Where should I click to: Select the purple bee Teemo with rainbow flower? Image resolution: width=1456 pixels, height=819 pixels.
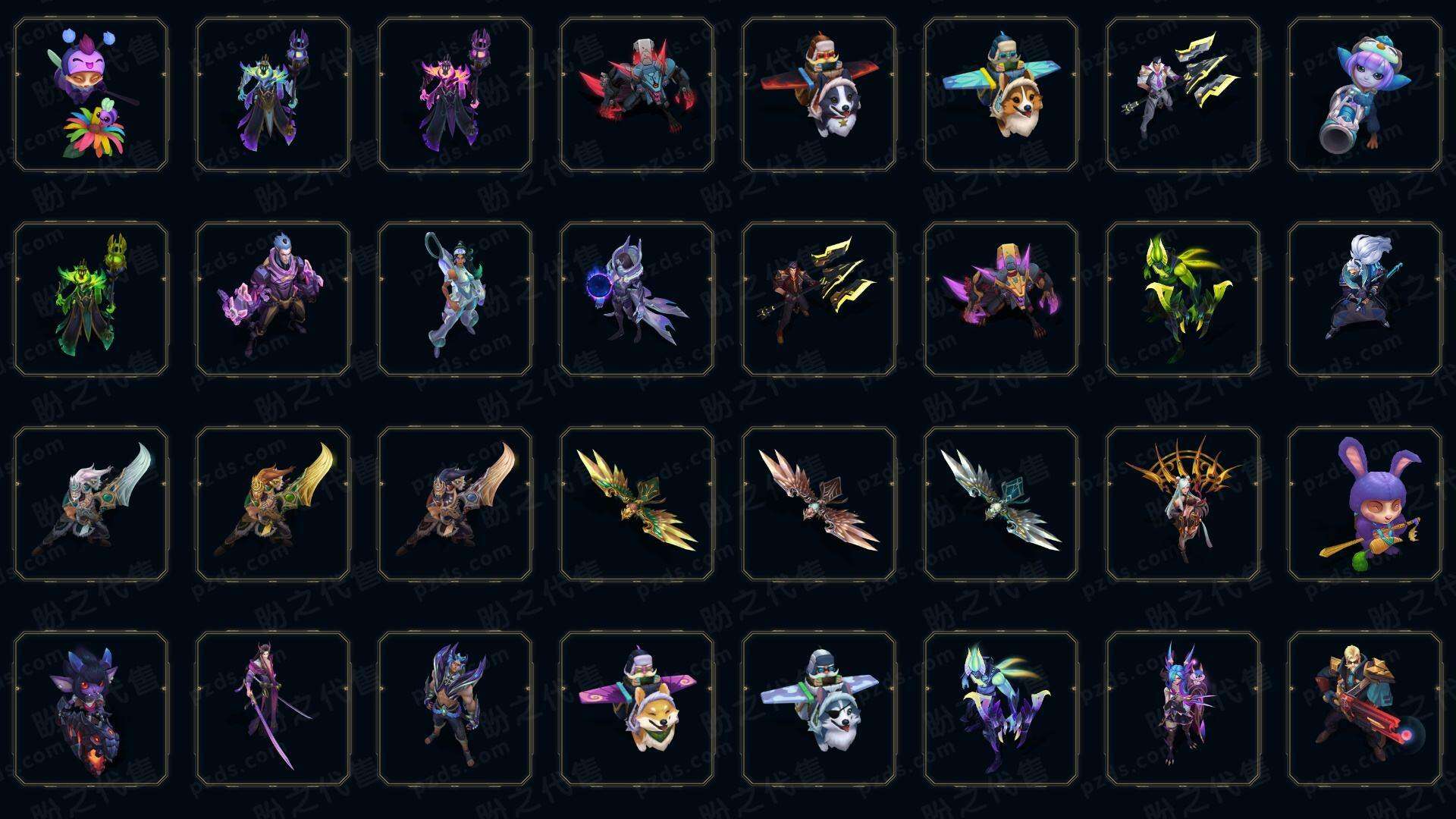tap(91, 95)
